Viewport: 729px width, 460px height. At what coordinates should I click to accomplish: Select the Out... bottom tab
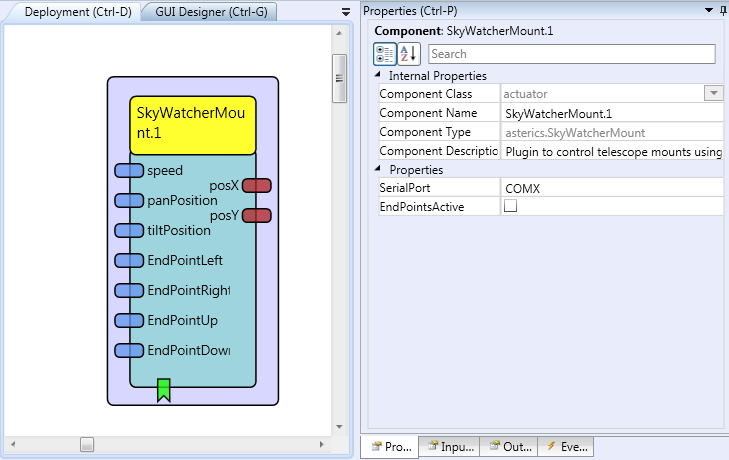pyautogui.click(x=509, y=447)
